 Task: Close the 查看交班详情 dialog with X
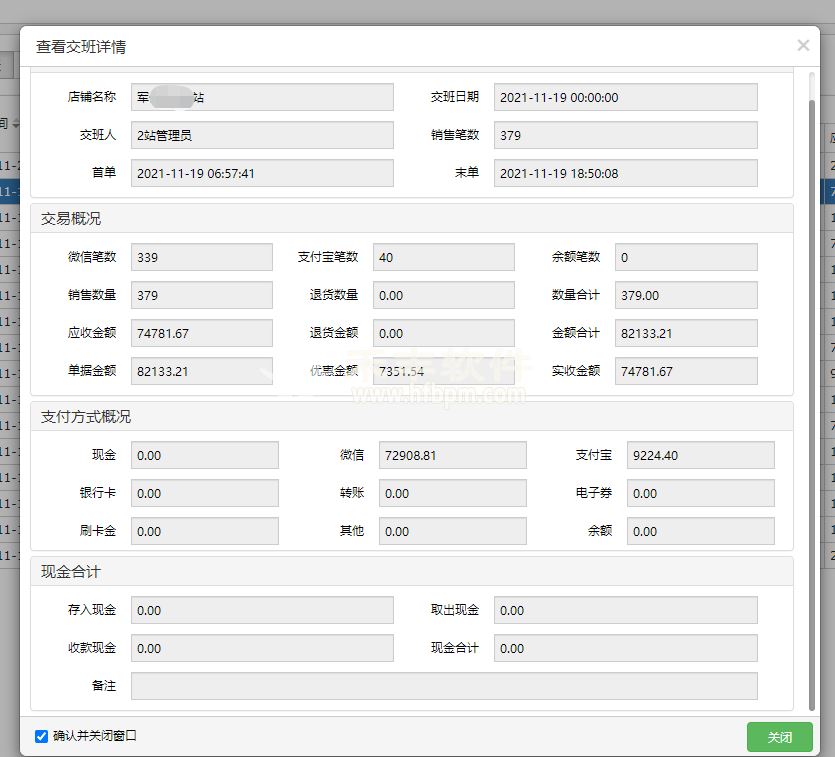coord(803,45)
